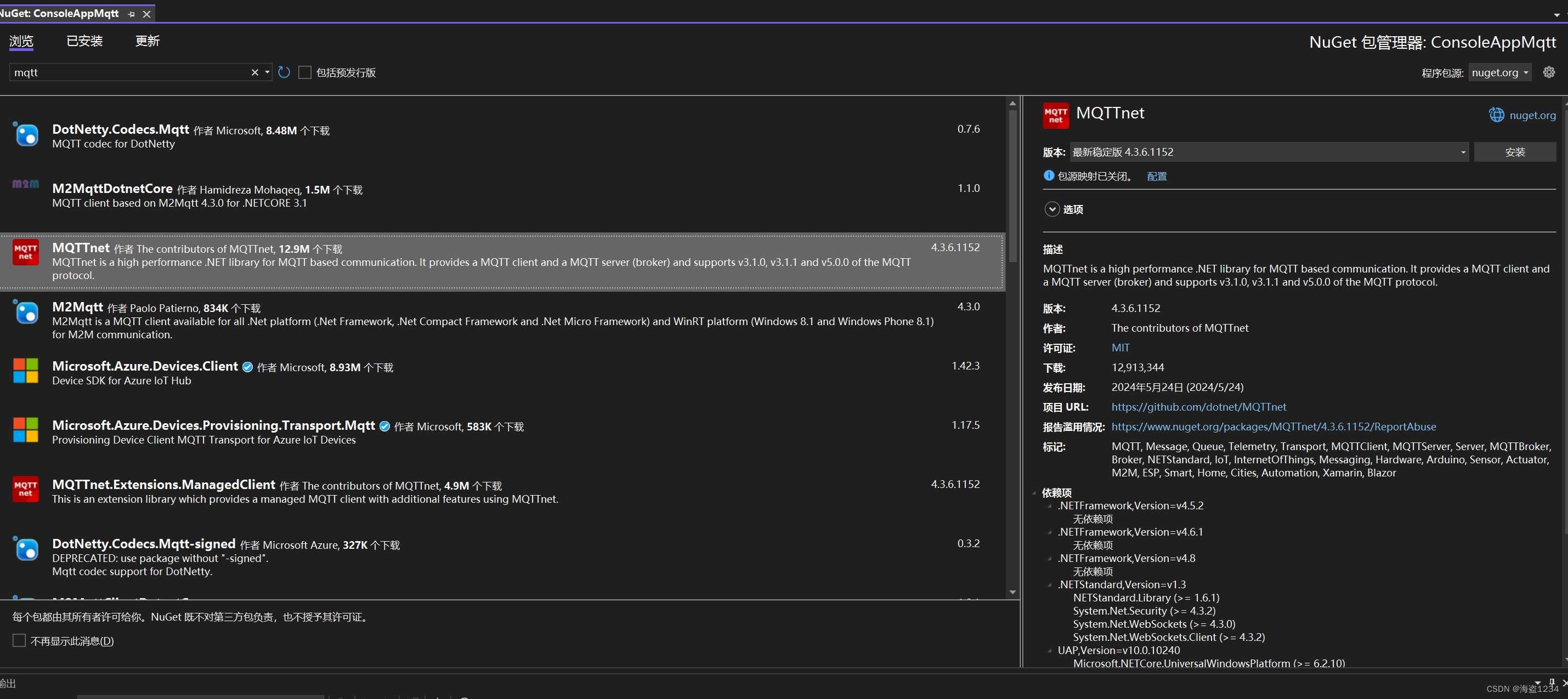The width and height of the screenshot is (1568, 699).
Task: Click the refresh search results icon
Action: 284,72
